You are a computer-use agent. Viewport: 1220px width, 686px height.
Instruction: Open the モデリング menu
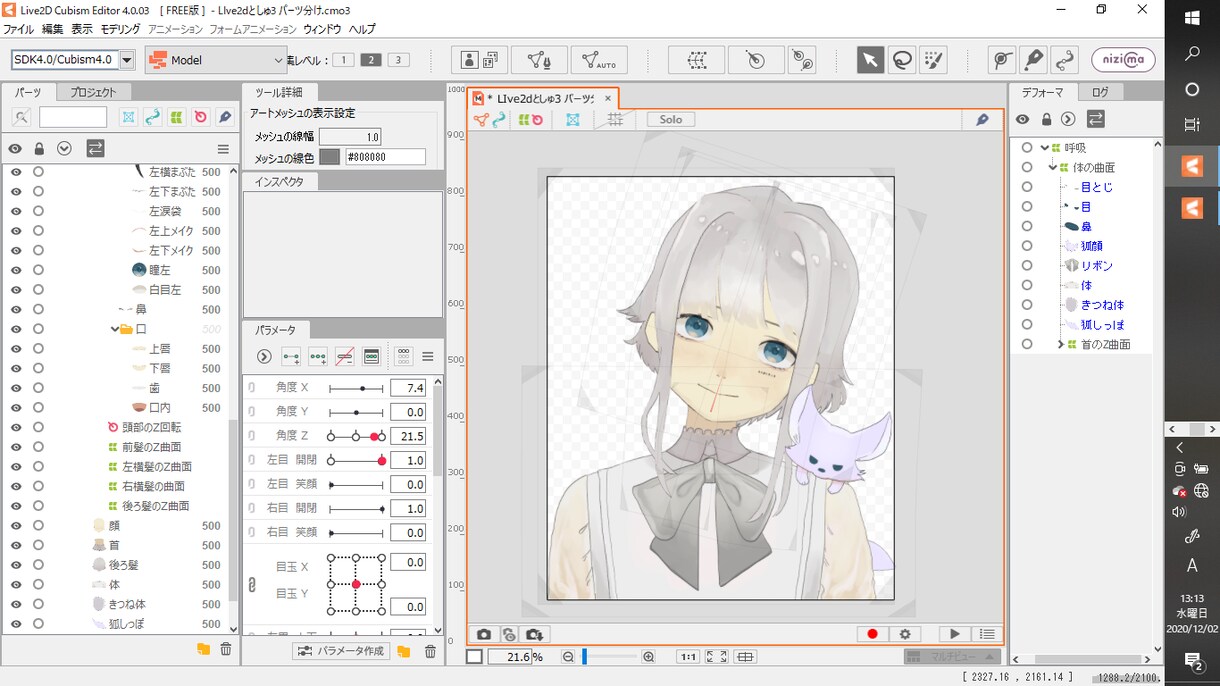coord(120,29)
